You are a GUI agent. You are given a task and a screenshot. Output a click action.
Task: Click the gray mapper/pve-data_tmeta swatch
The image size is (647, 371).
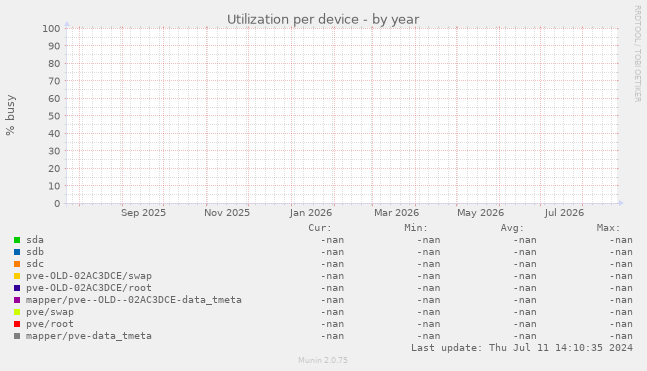[x=17, y=336]
